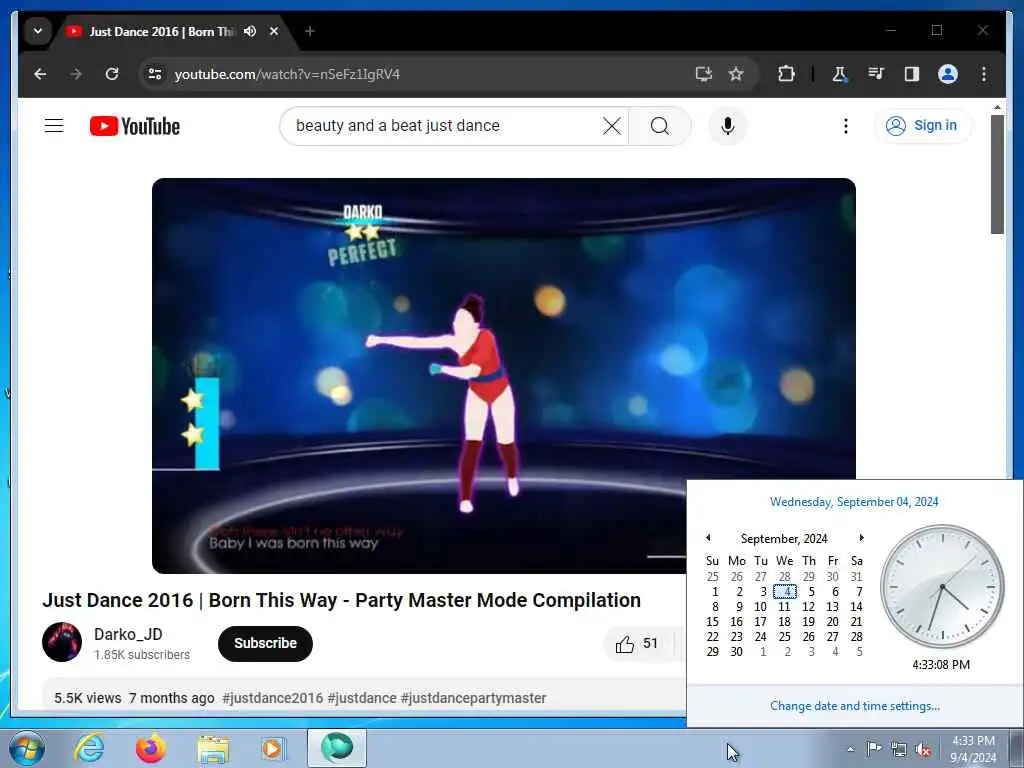Screen dimensions: 1024x768
Task: Open Darko_JD channel avatar
Action: click(62, 642)
